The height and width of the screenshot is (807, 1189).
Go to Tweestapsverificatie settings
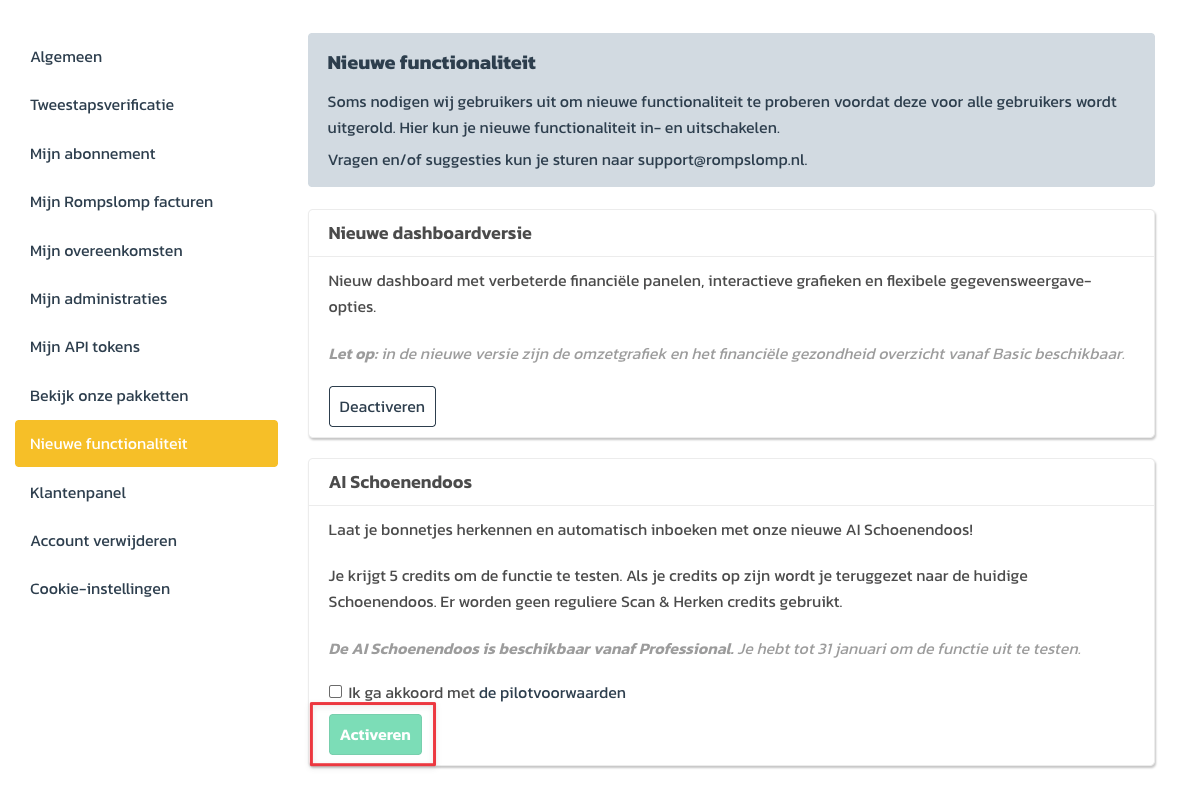[x=102, y=105]
